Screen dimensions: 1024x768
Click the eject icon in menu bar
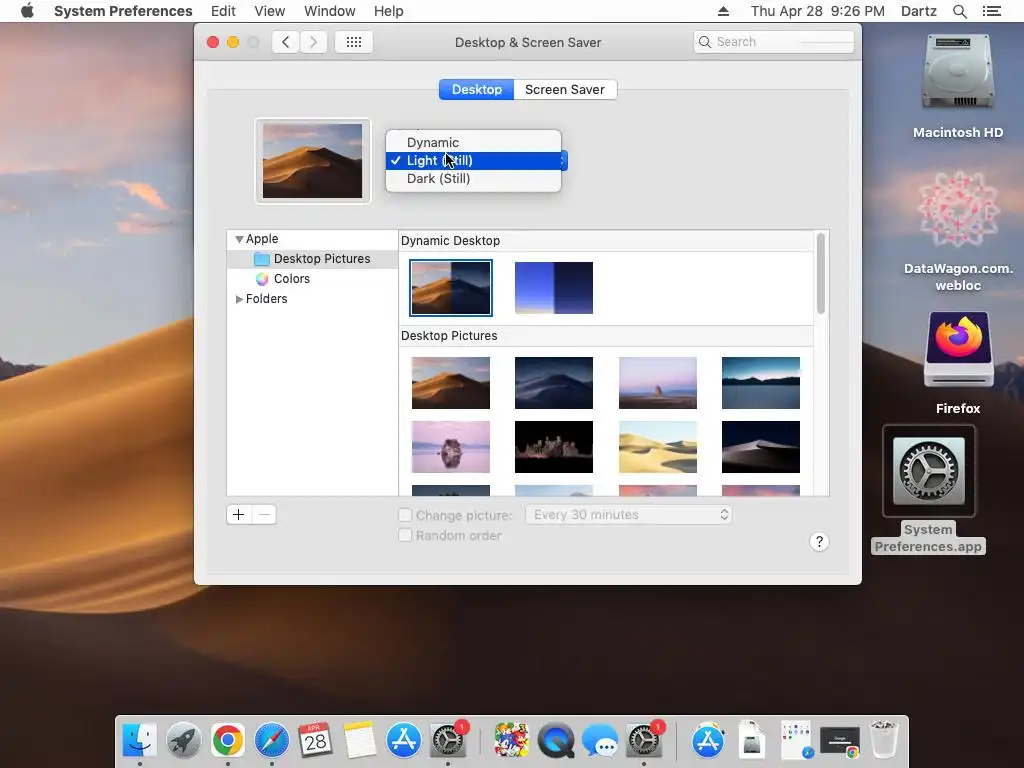click(x=723, y=11)
